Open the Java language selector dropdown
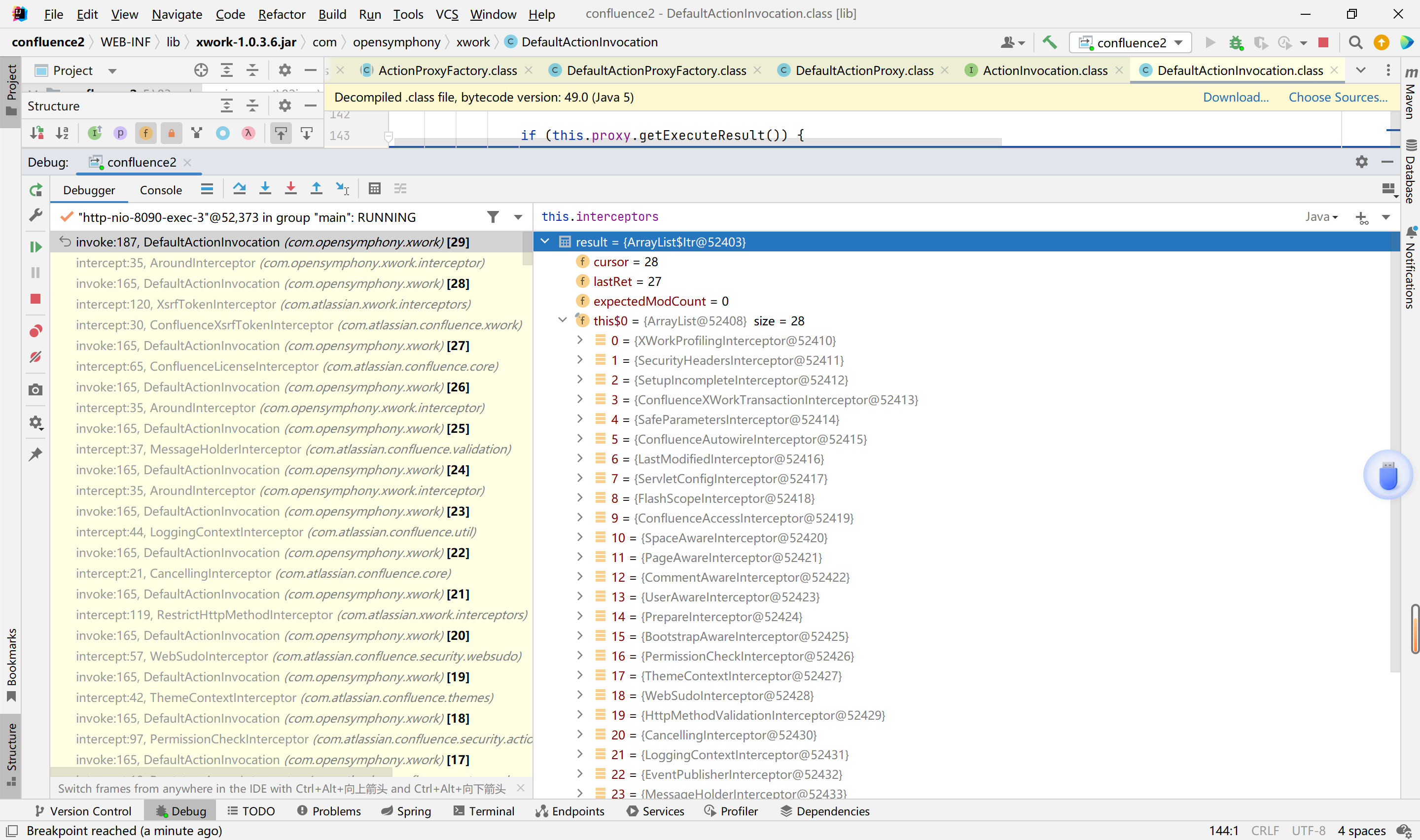 1321,217
